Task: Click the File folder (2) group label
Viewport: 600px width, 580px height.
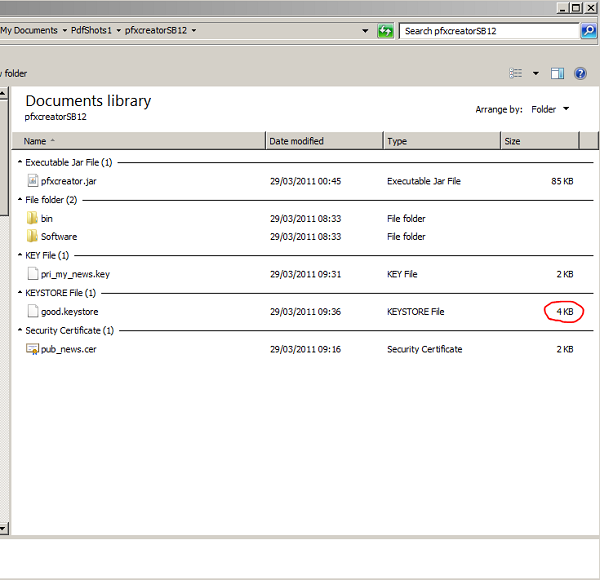Action: pos(51,200)
